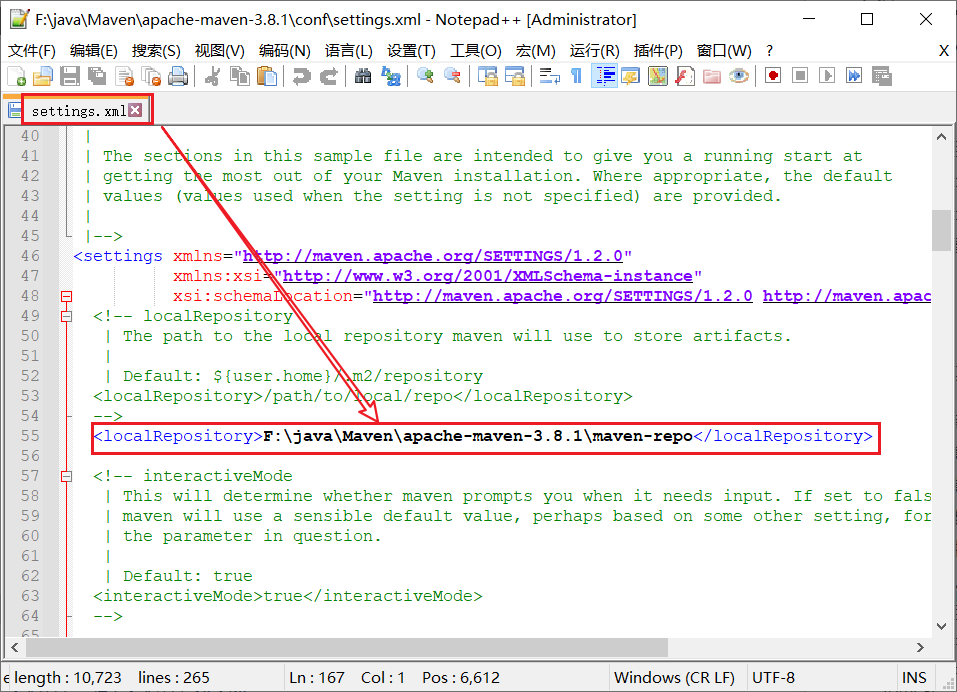Toggle word wrap in the toolbar
Image resolution: width=957 pixels, height=692 pixels.
549,76
